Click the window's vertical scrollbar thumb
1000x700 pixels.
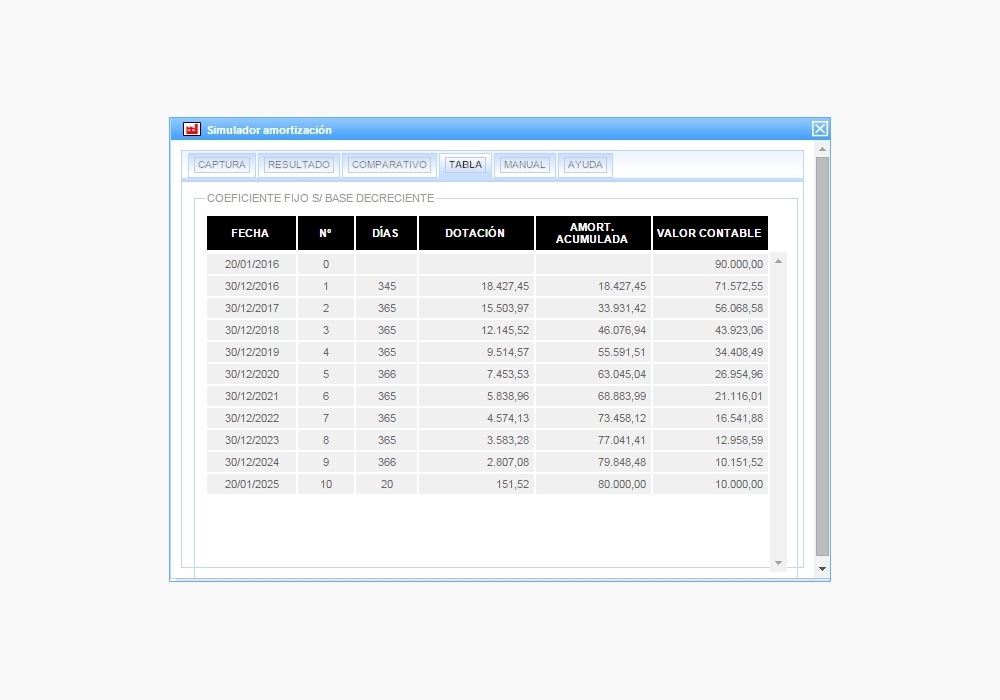(x=822, y=355)
